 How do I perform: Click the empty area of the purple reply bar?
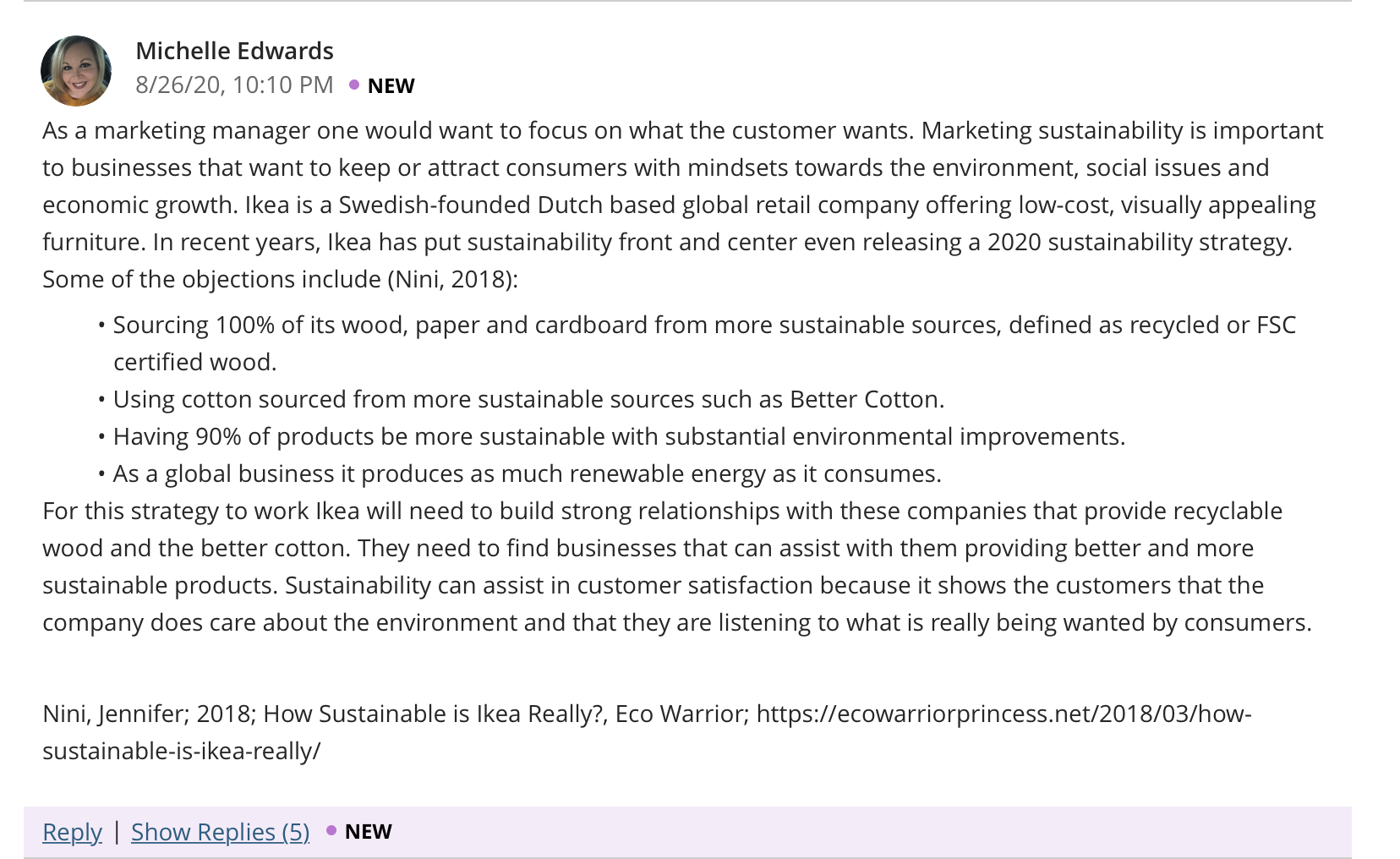pos(871,832)
